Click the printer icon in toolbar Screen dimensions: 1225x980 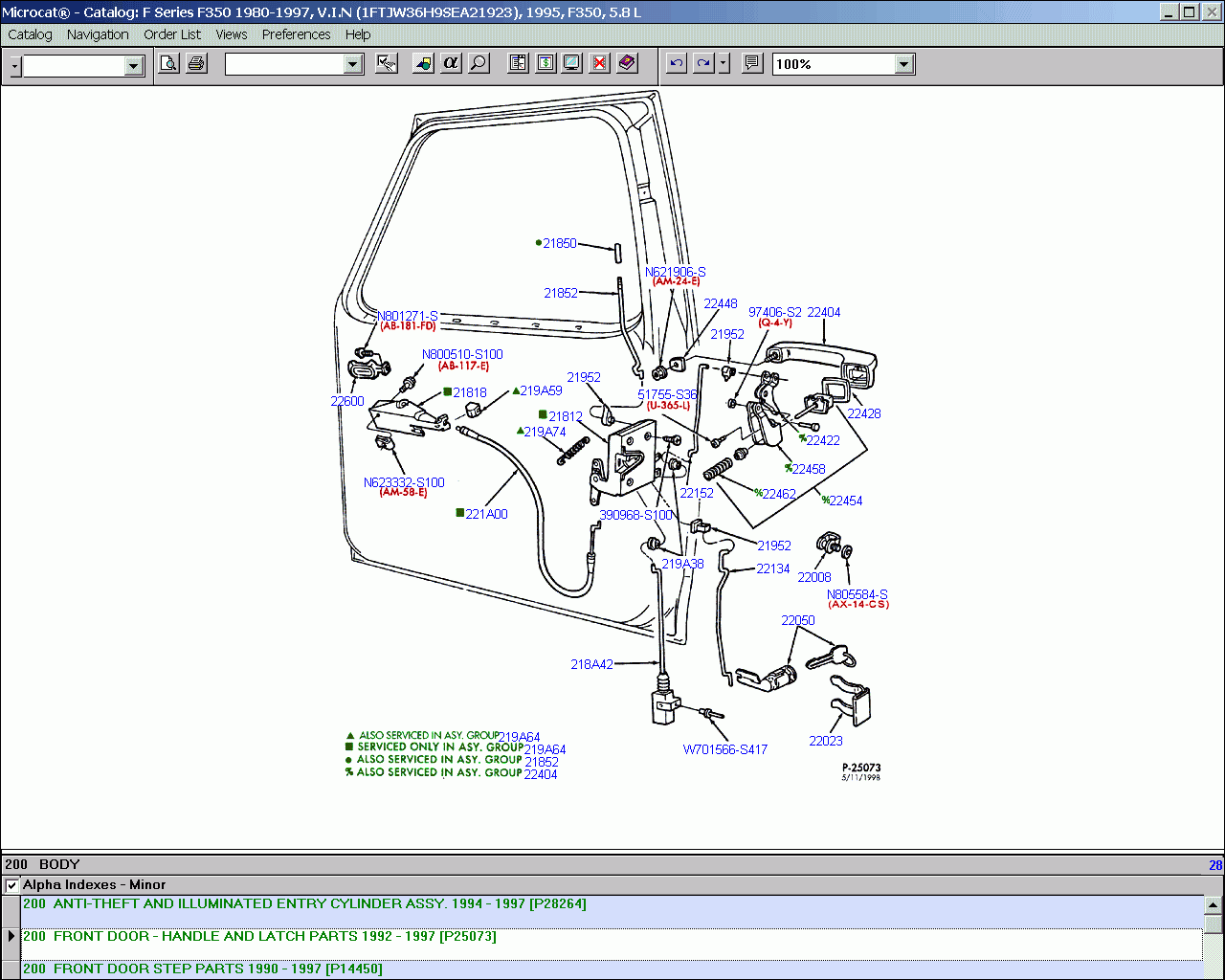pos(197,64)
